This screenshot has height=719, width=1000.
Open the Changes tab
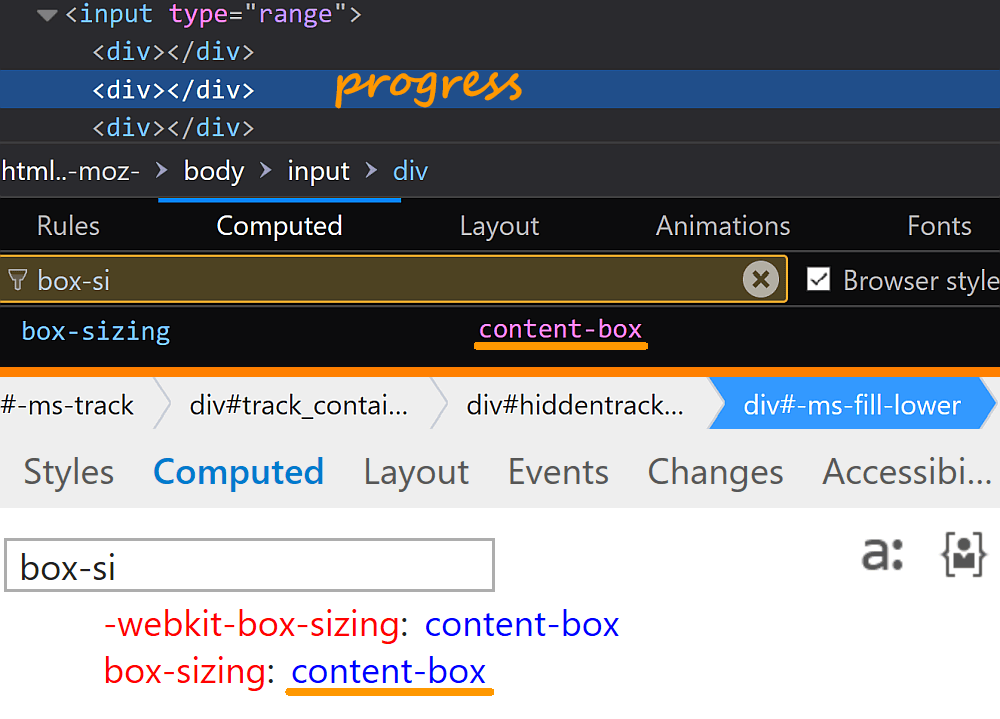715,472
